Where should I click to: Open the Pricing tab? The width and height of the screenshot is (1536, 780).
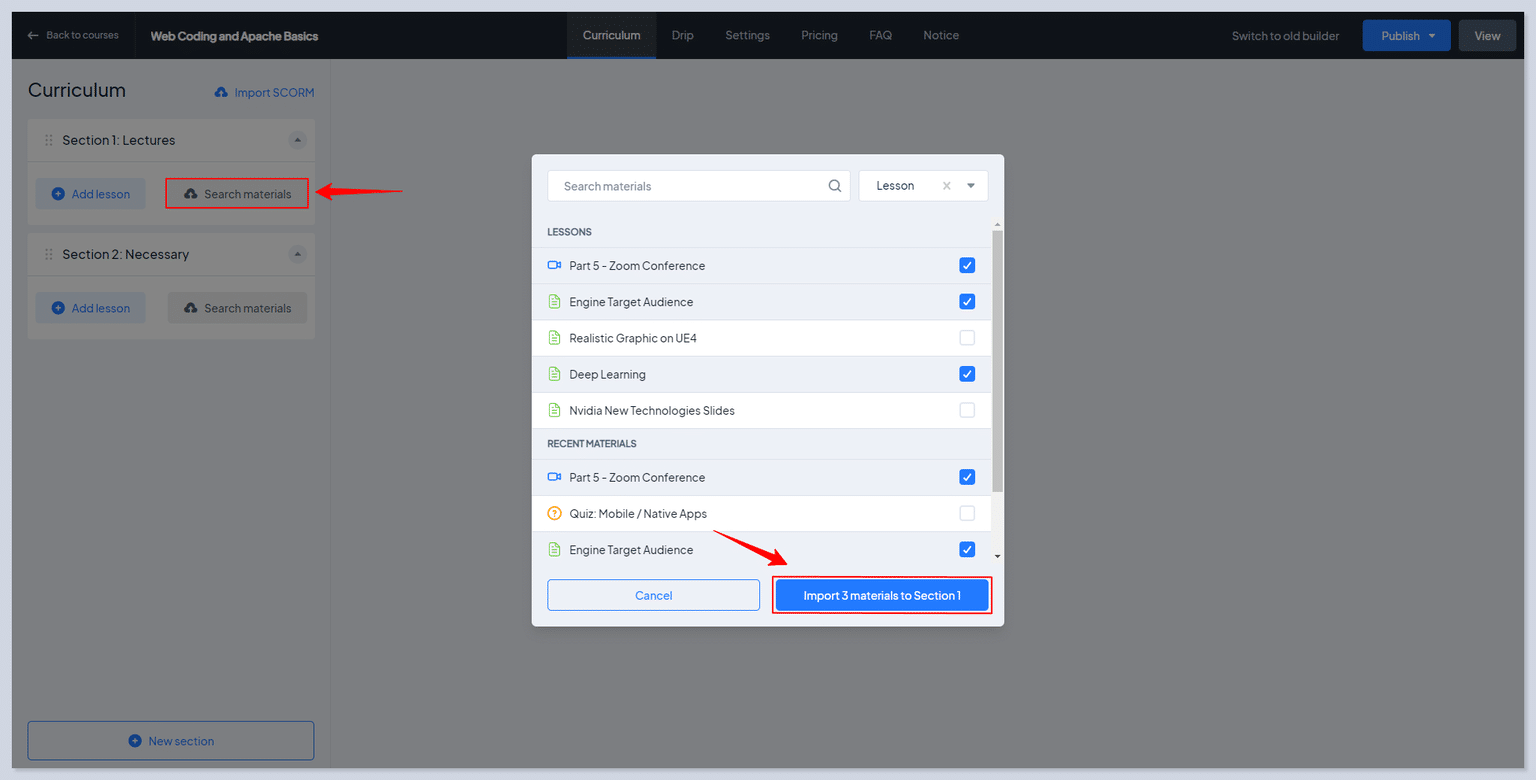819,35
